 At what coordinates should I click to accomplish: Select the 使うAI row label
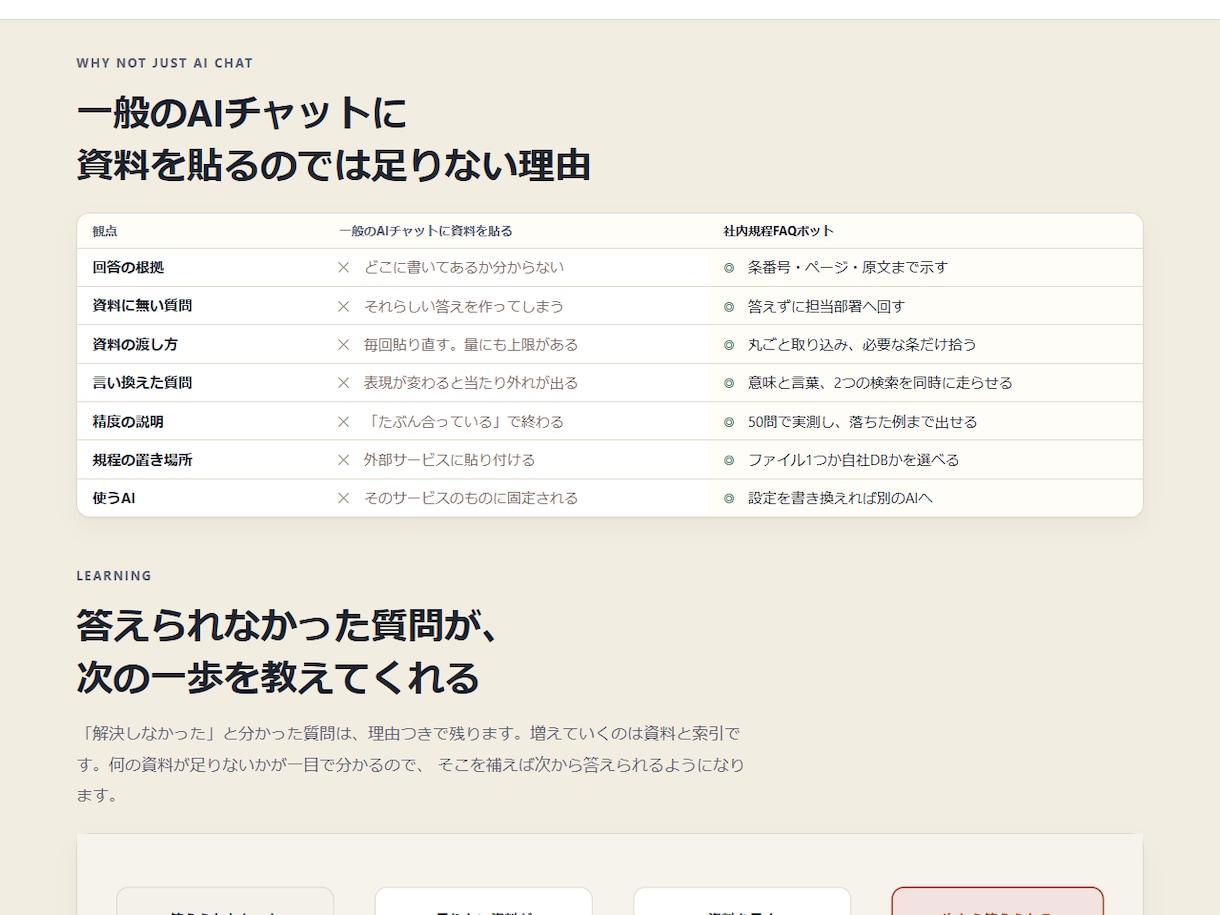point(114,498)
